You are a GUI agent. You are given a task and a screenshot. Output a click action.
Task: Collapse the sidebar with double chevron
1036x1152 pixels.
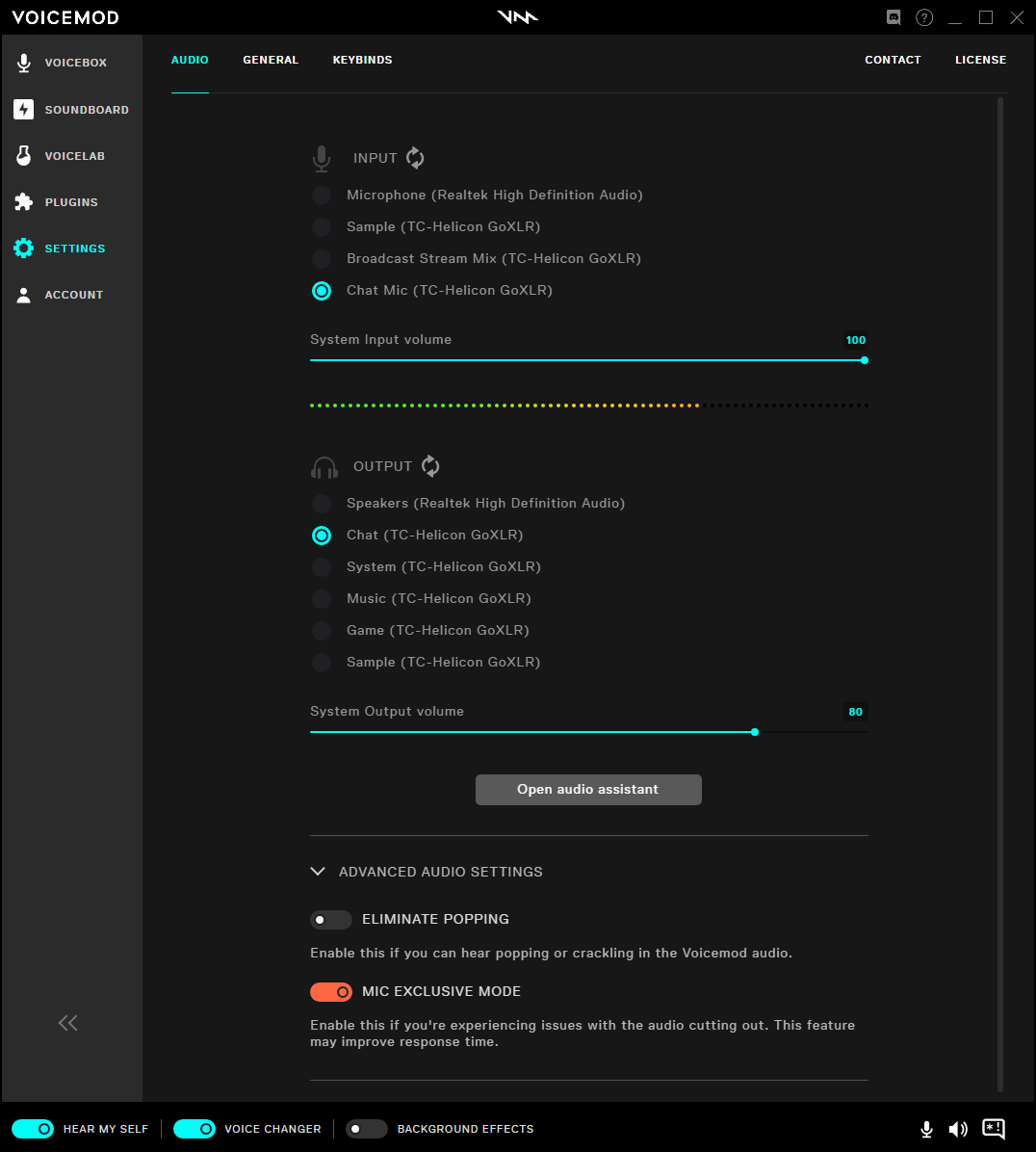[67, 1023]
